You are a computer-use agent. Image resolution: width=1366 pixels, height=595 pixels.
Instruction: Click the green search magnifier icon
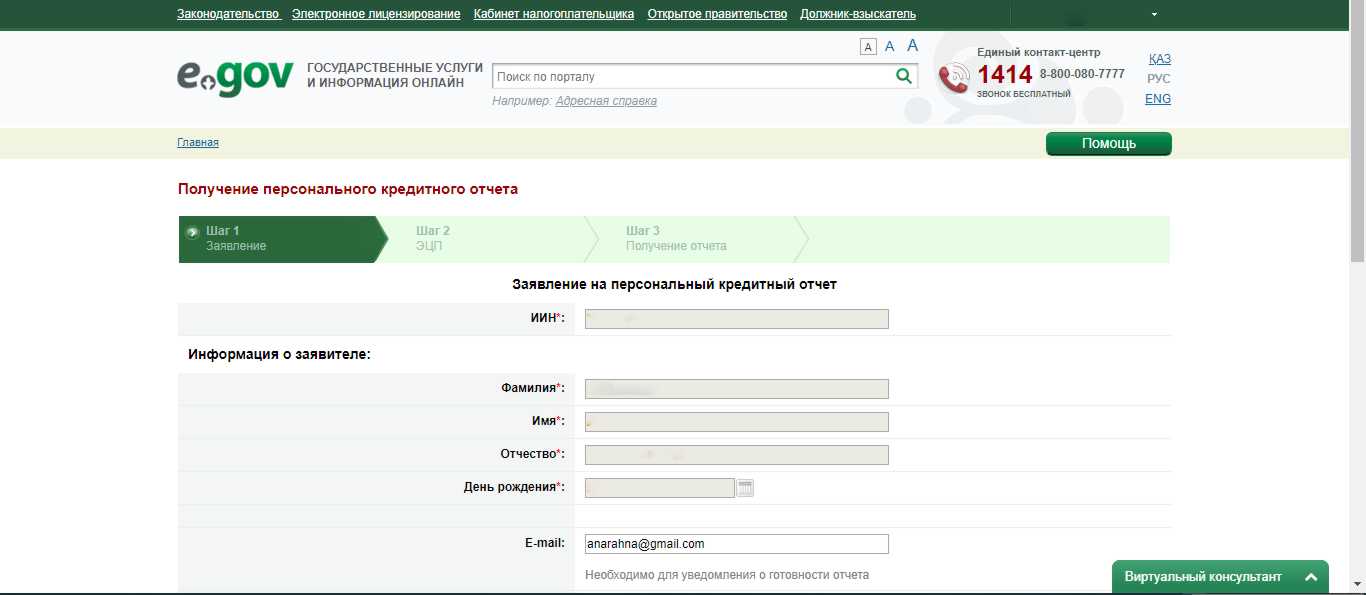903,76
